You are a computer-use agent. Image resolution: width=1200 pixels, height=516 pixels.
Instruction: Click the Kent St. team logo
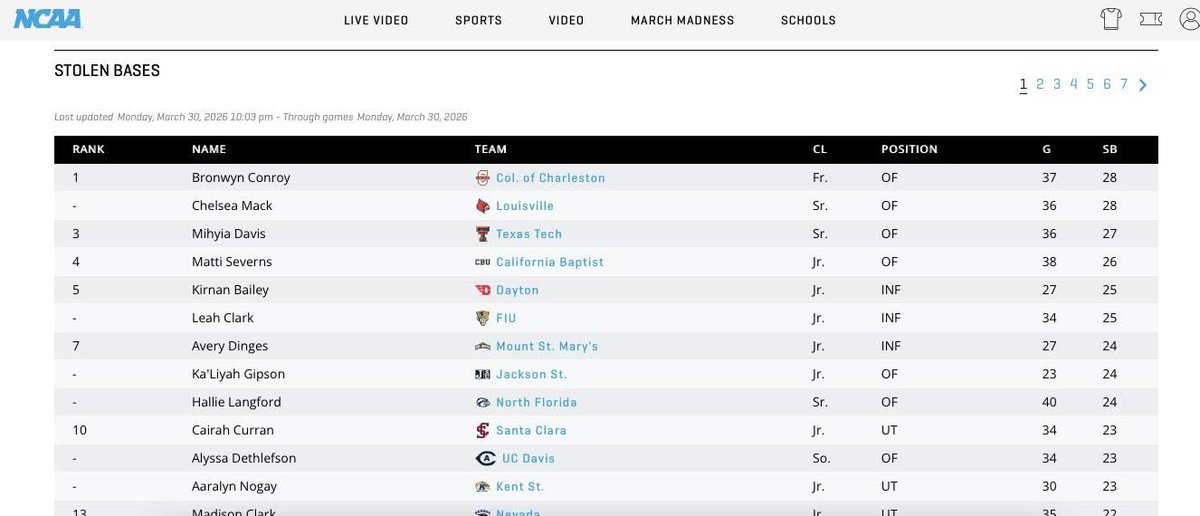pos(483,486)
